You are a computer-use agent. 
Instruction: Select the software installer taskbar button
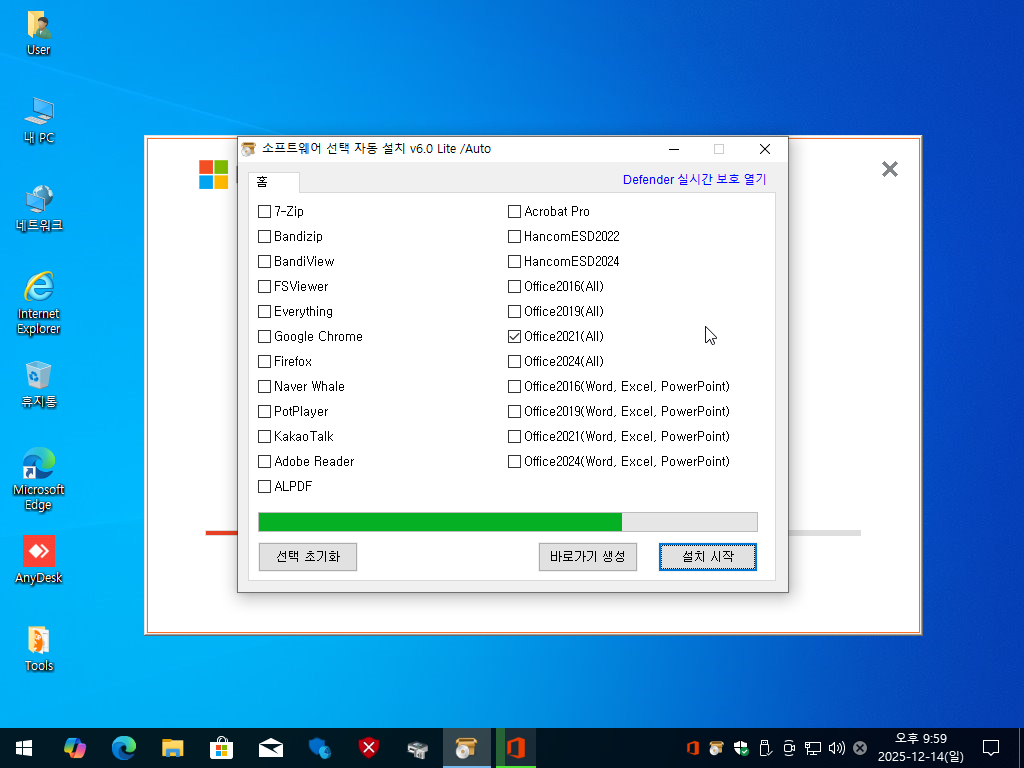[466, 748]
